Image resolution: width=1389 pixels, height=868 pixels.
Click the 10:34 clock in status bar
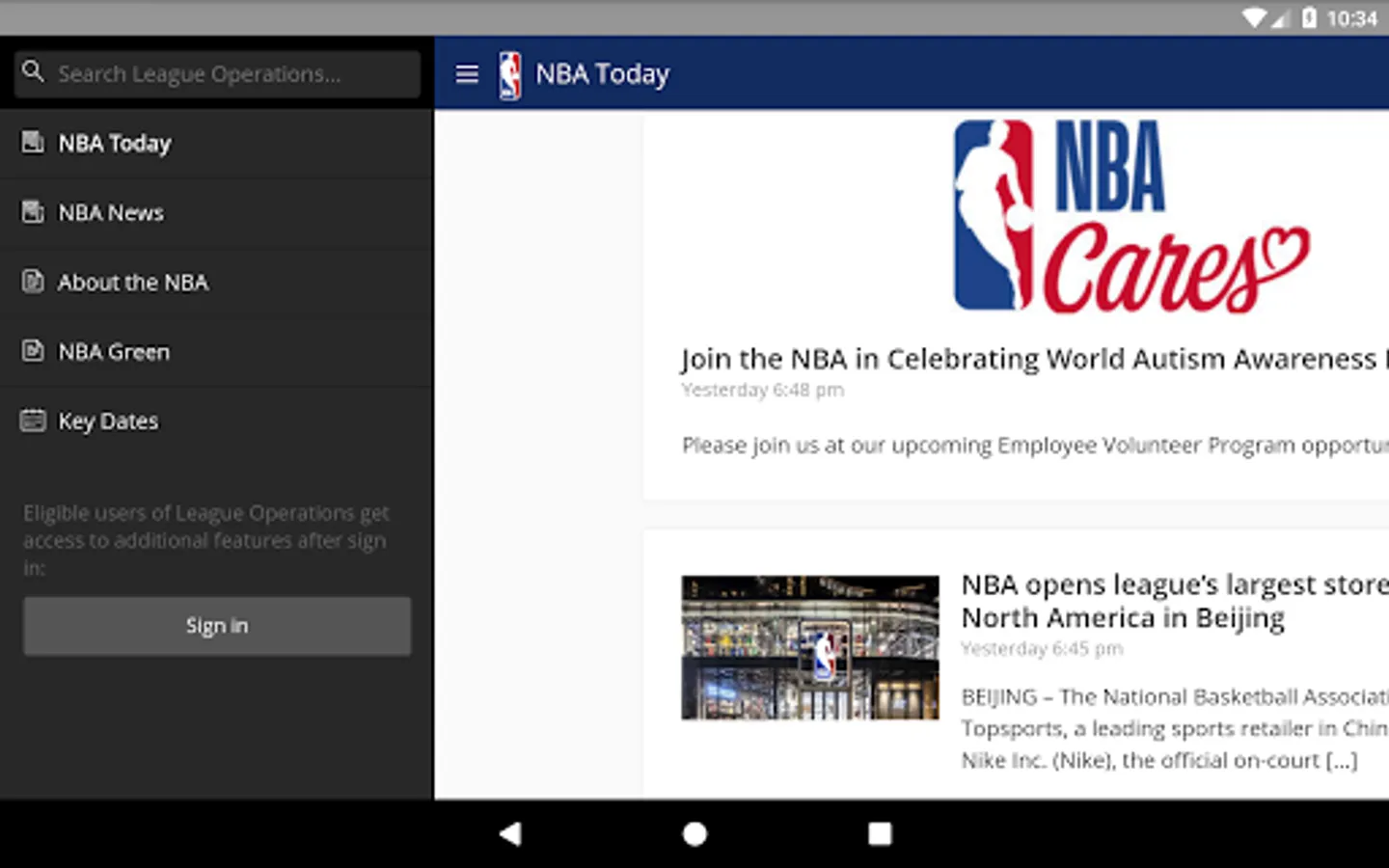(x=1352, y=18)
